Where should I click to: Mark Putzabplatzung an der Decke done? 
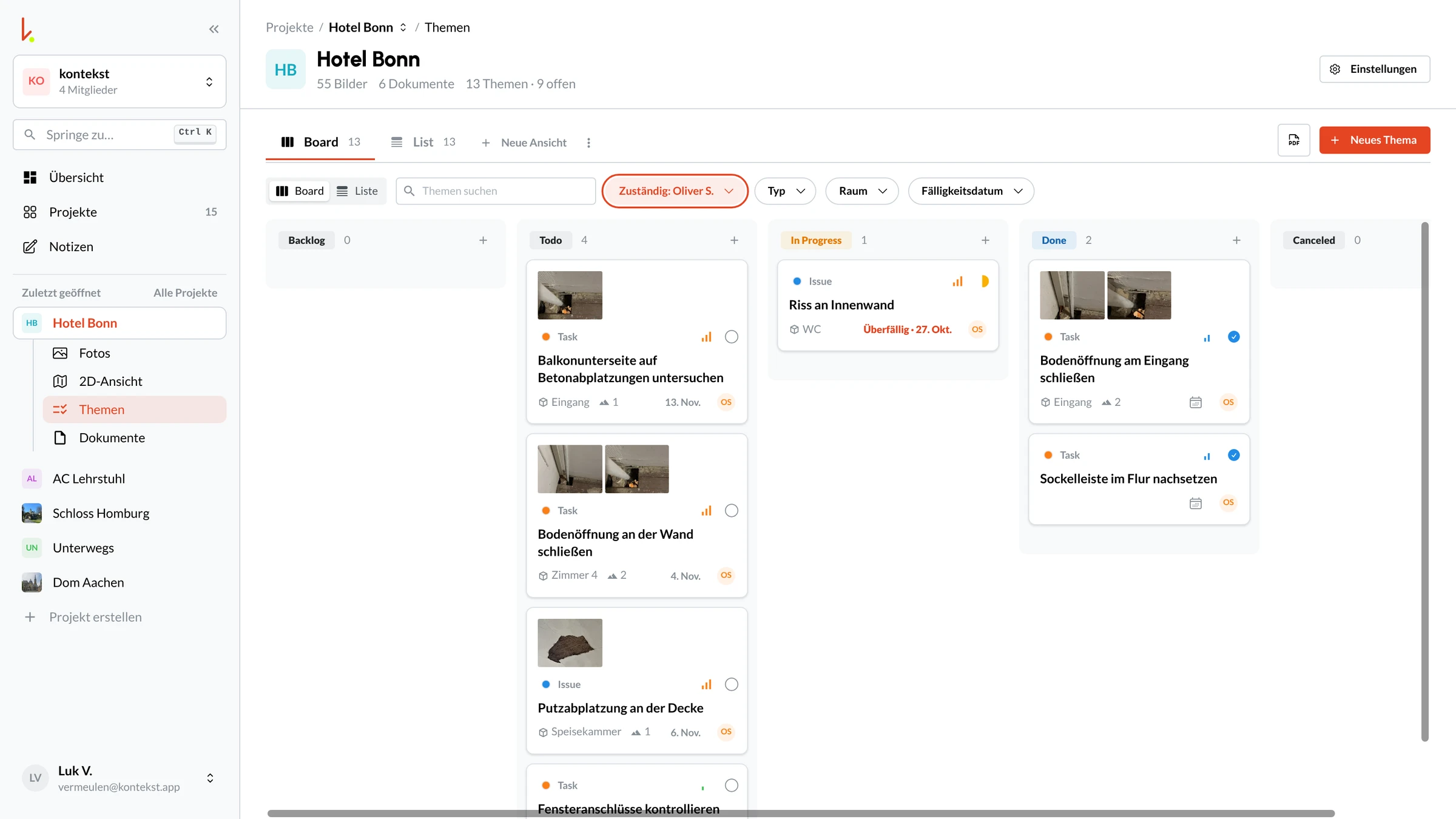pos(732,684)
